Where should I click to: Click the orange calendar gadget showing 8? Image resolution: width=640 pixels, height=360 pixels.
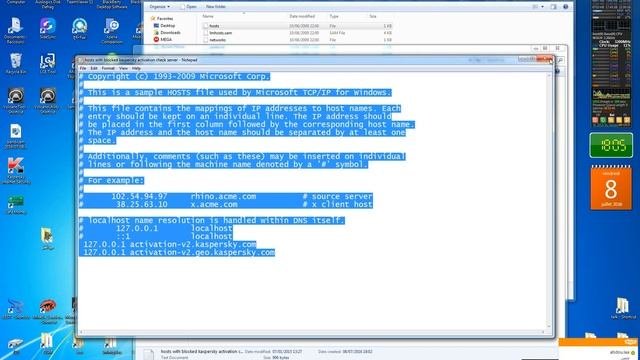click(x=611, y=188)
